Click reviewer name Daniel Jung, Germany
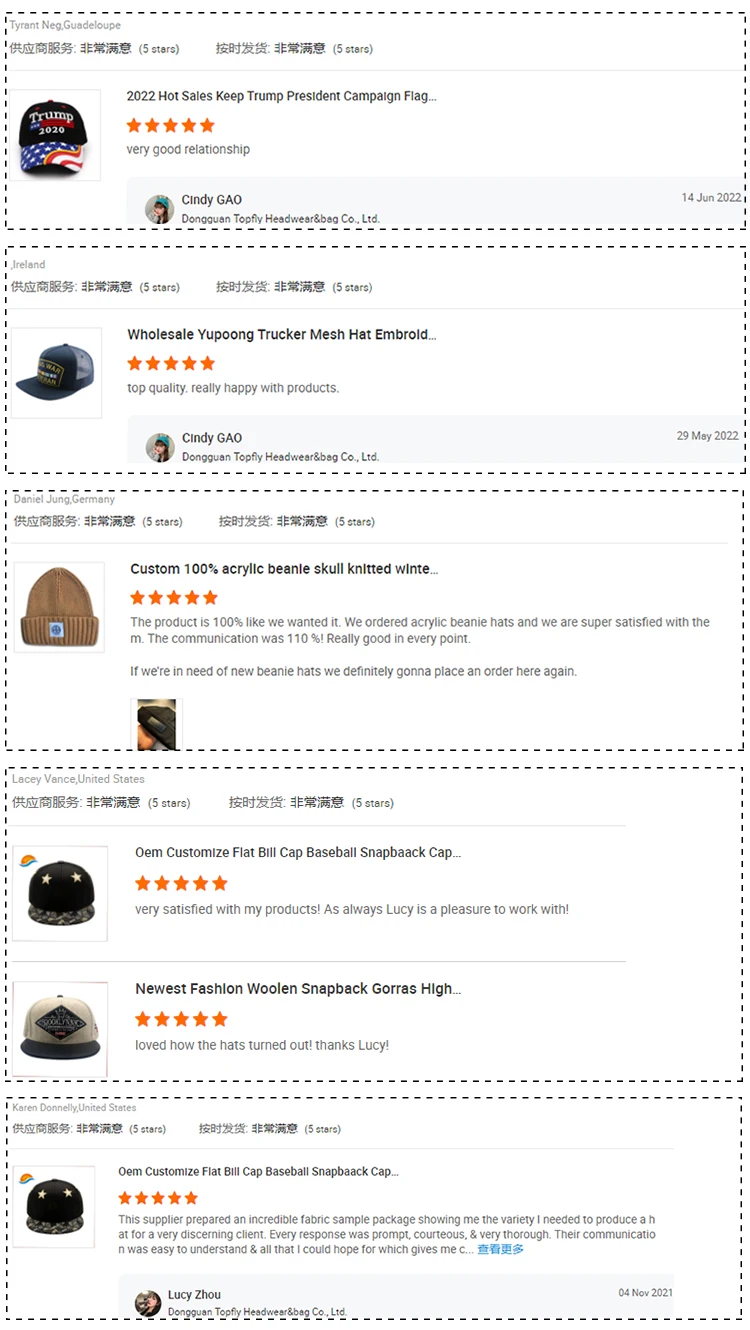Image resolution: width=750 pixels, height=1330 pixels. coord(64,498)
